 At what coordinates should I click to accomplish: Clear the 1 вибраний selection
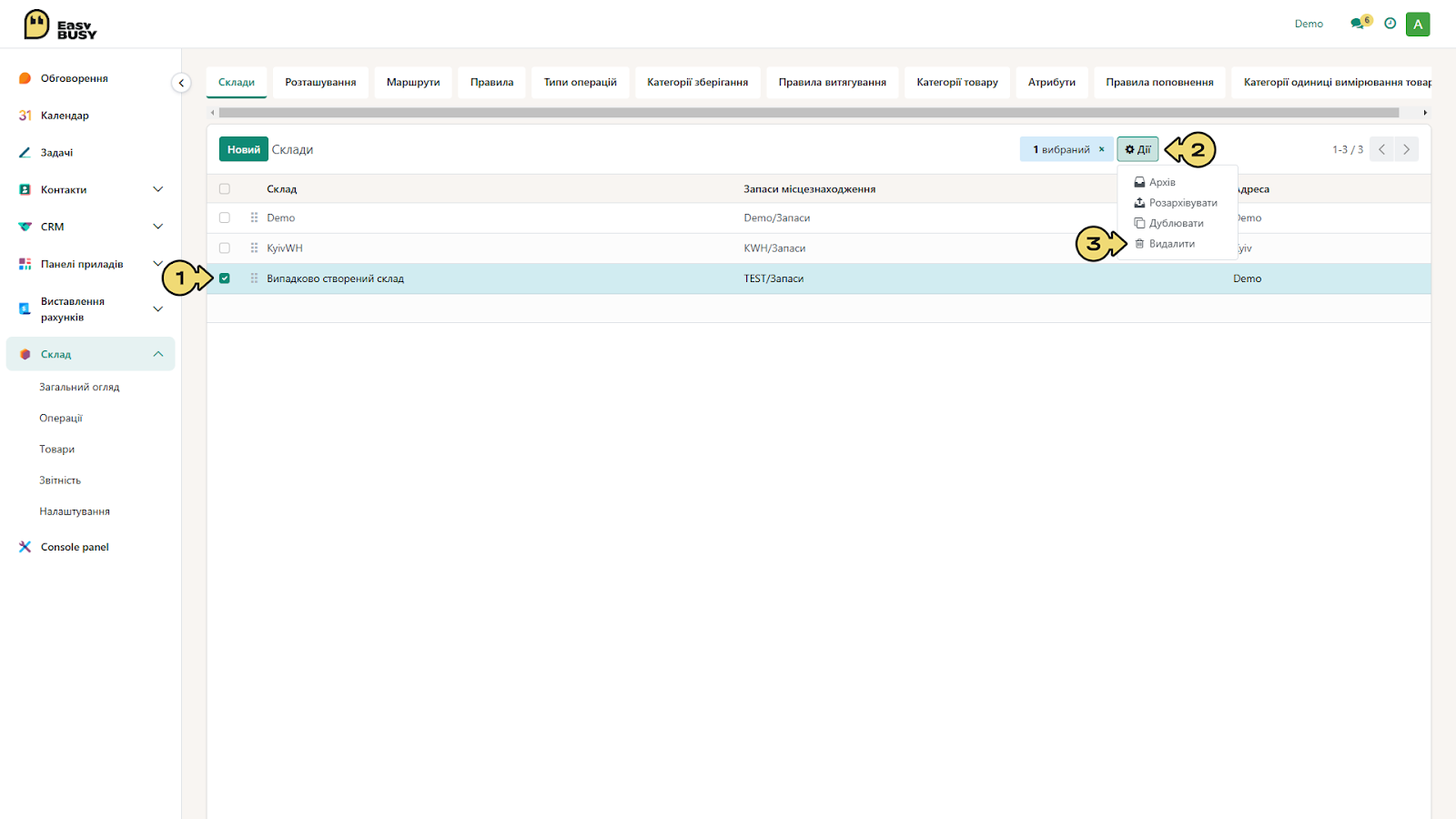coord(1101,149)
